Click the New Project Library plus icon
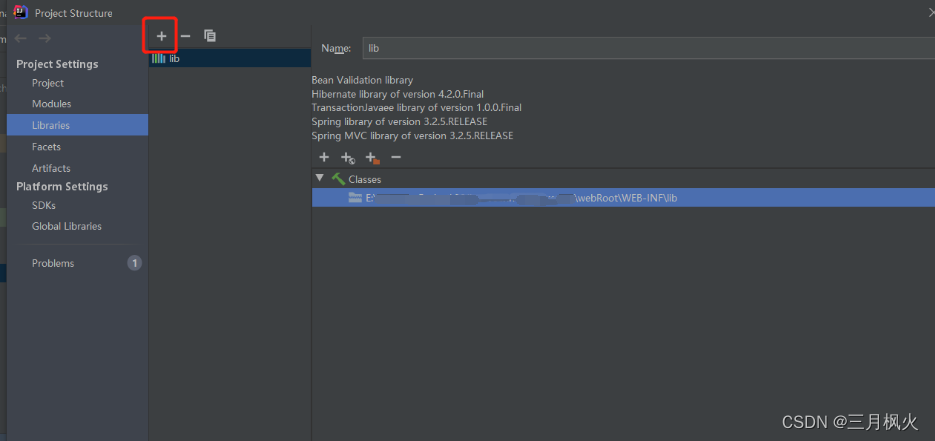The width and height of the screenshot is (935, 441). coord(161,36)
